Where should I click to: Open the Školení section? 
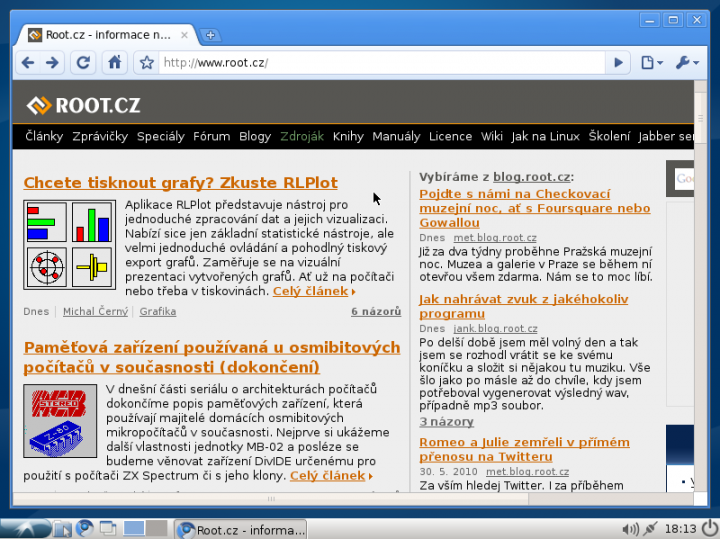(609, 136)
